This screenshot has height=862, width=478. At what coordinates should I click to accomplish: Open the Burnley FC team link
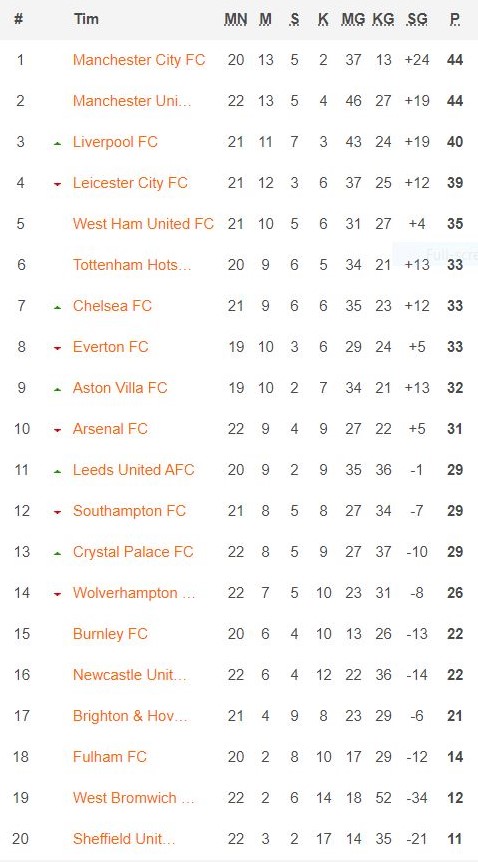point(110,634)
